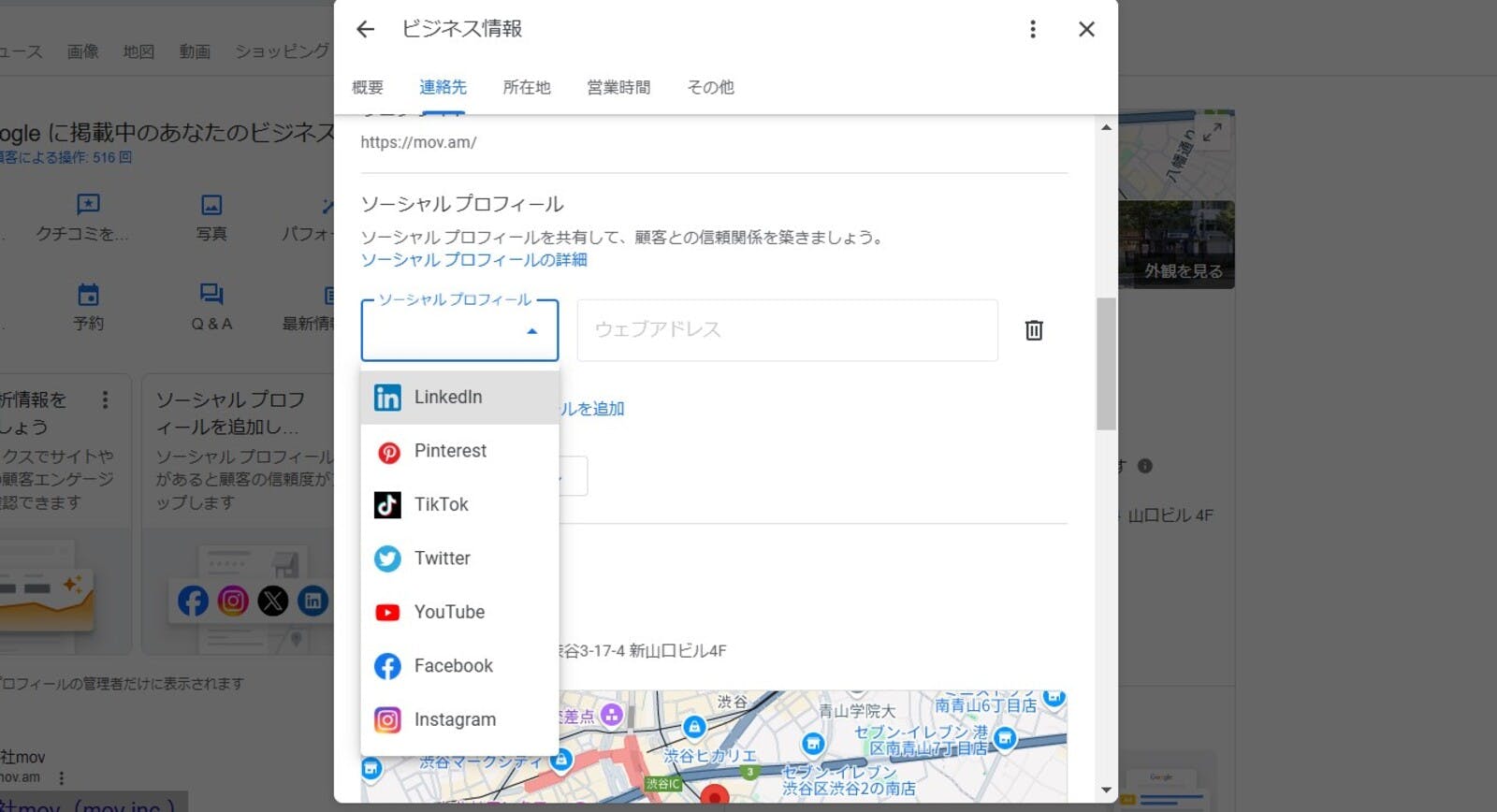Viewport: 1497px width, 812px height.
Task: Click the X icon in the social card illustration
Action: click(273, 601)
